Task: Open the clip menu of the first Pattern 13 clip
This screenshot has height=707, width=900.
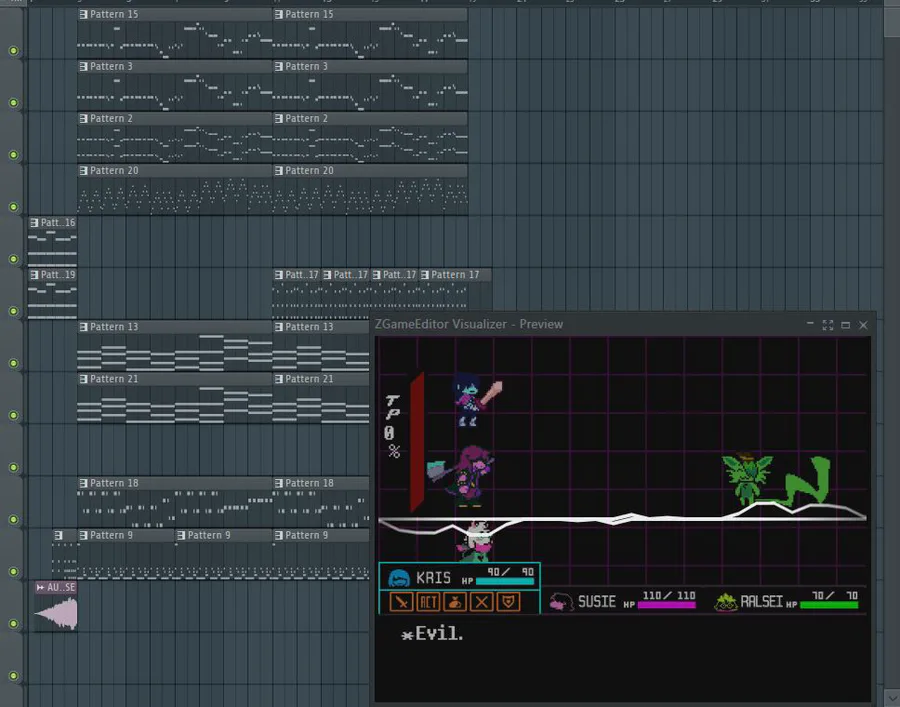Action: coord(83,327)
